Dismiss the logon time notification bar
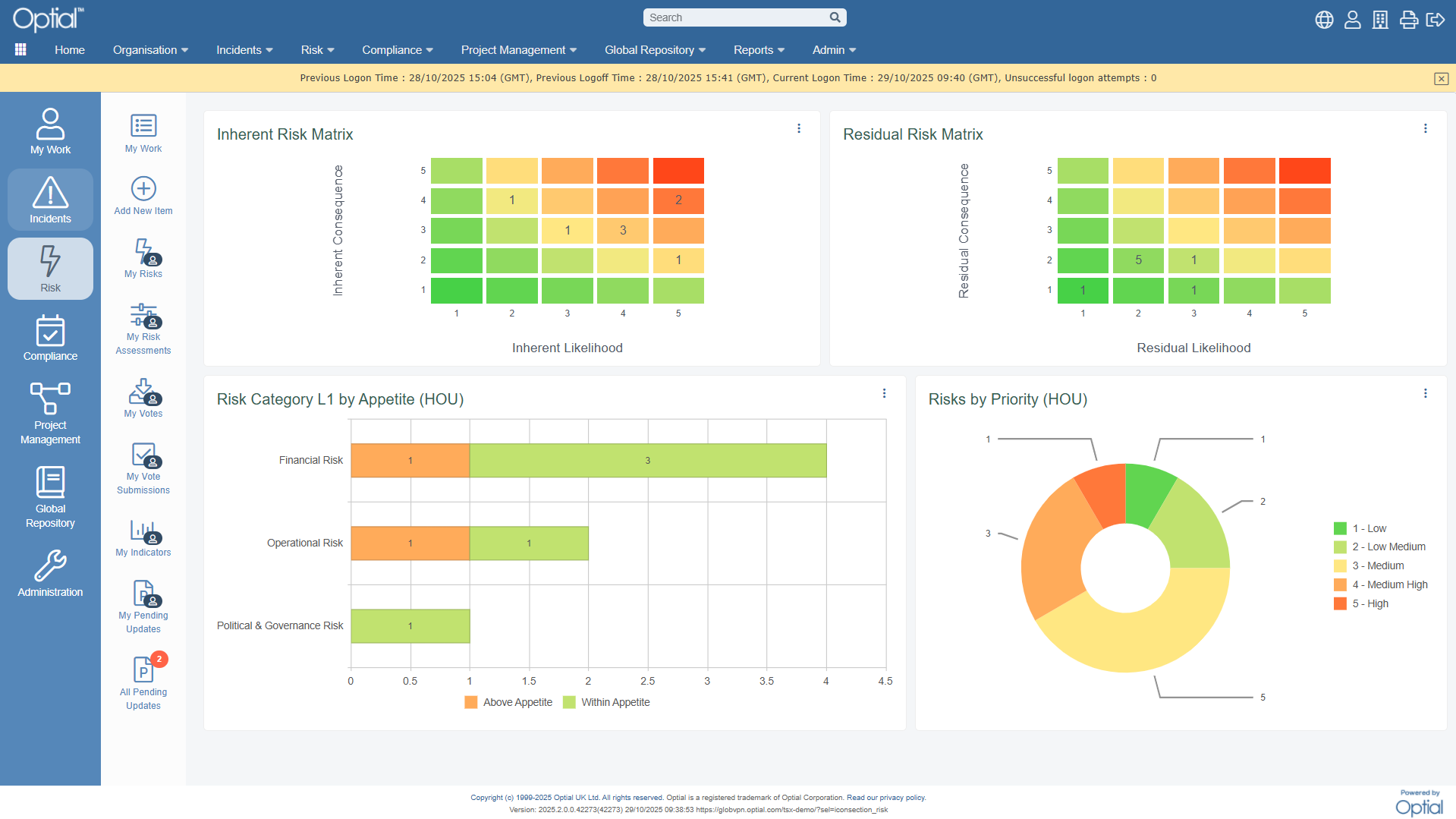 pyautogui.click(x=1440, y=78)
